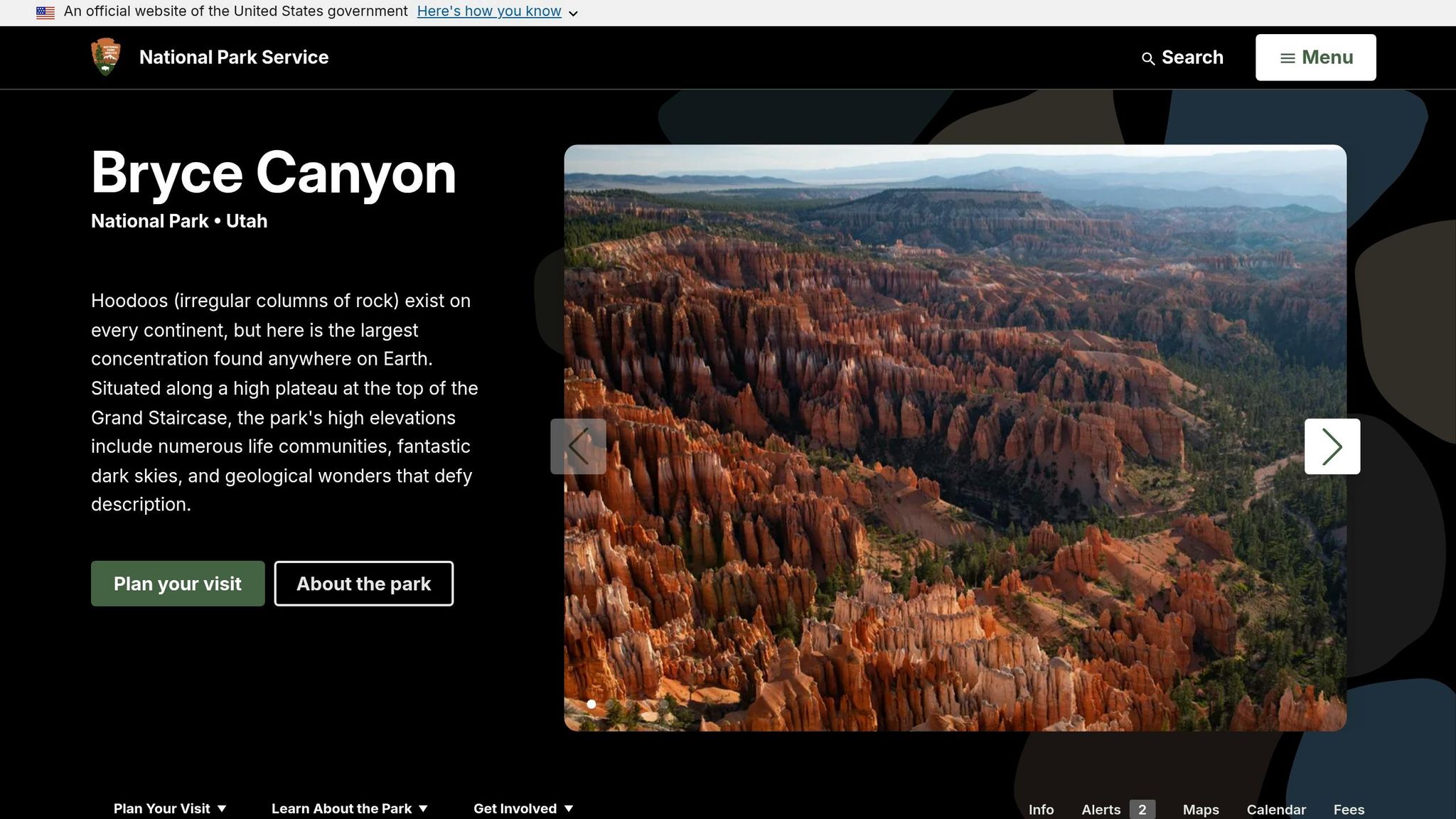1456x819 pixels.
Task: Click the search magnifier icon
Action: click(x=1147, y=58)
